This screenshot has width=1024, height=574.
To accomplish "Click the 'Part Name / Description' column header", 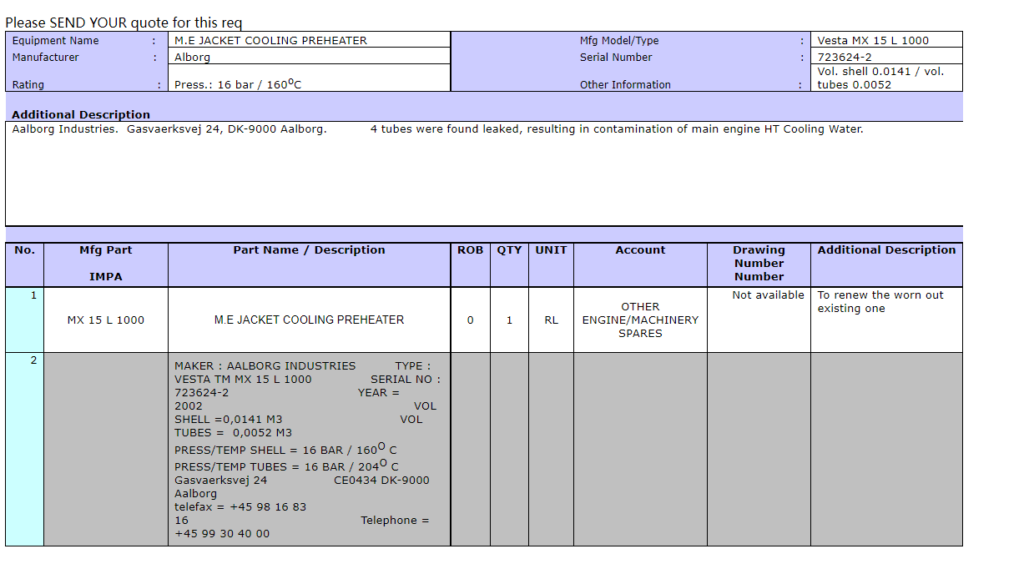I will [309, 250].
